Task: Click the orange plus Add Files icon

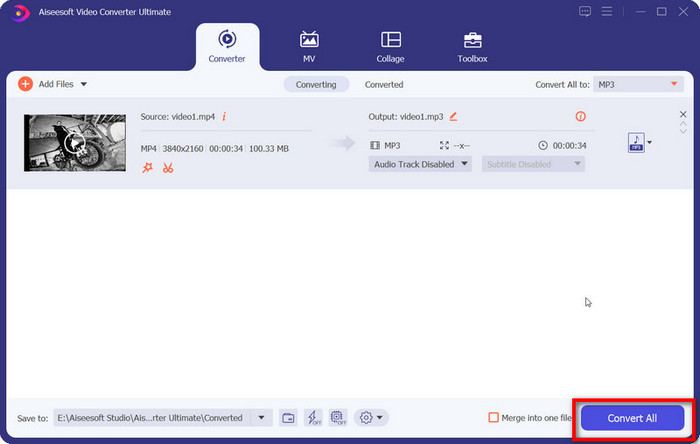Action: tap(25, 84)
